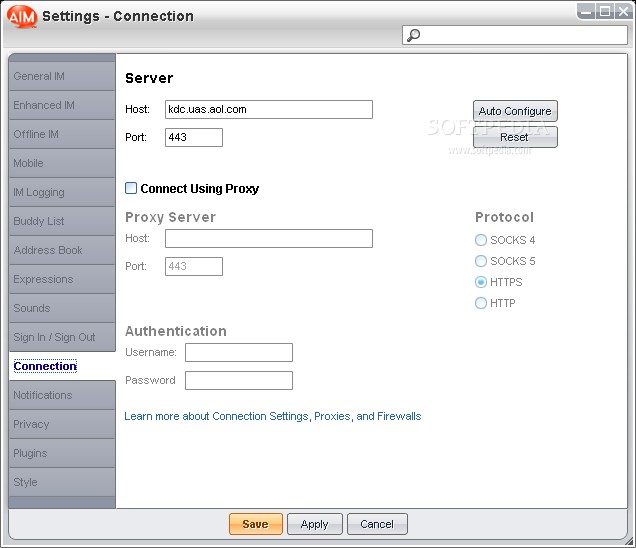Open Learn more about Connection Settings link

[273, 416]
